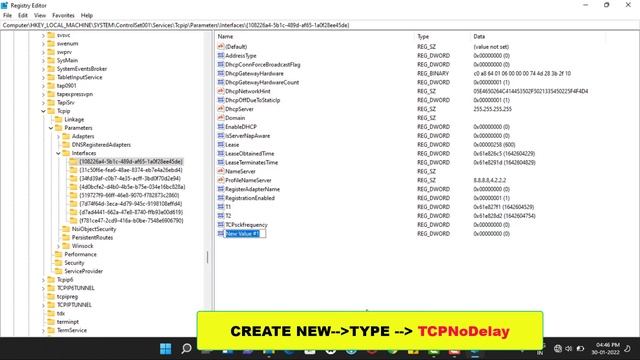Open the File menu
Viewport: 640px width, 360px height.
[x=7, y=15]
